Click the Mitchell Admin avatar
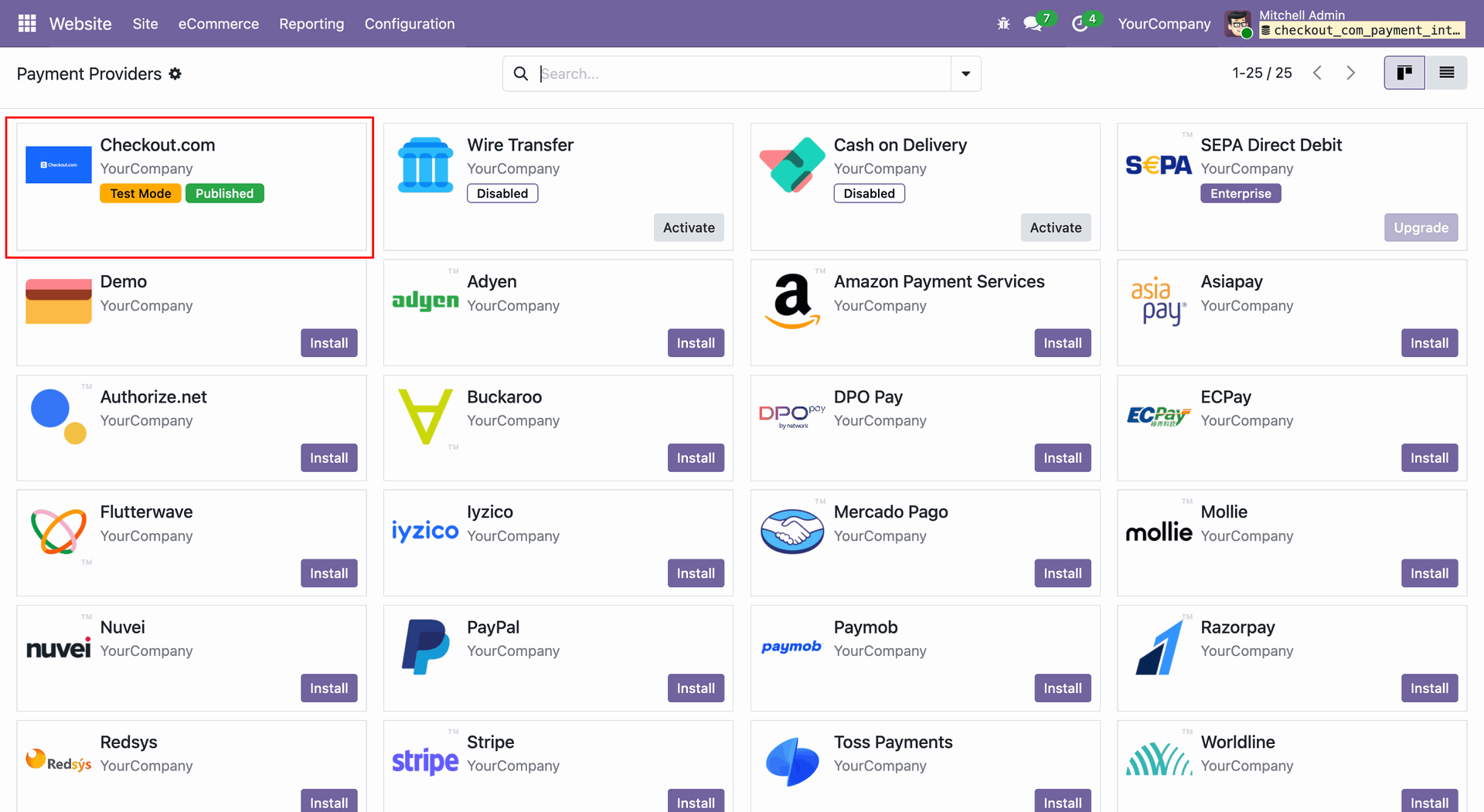 coord(1238,24)
